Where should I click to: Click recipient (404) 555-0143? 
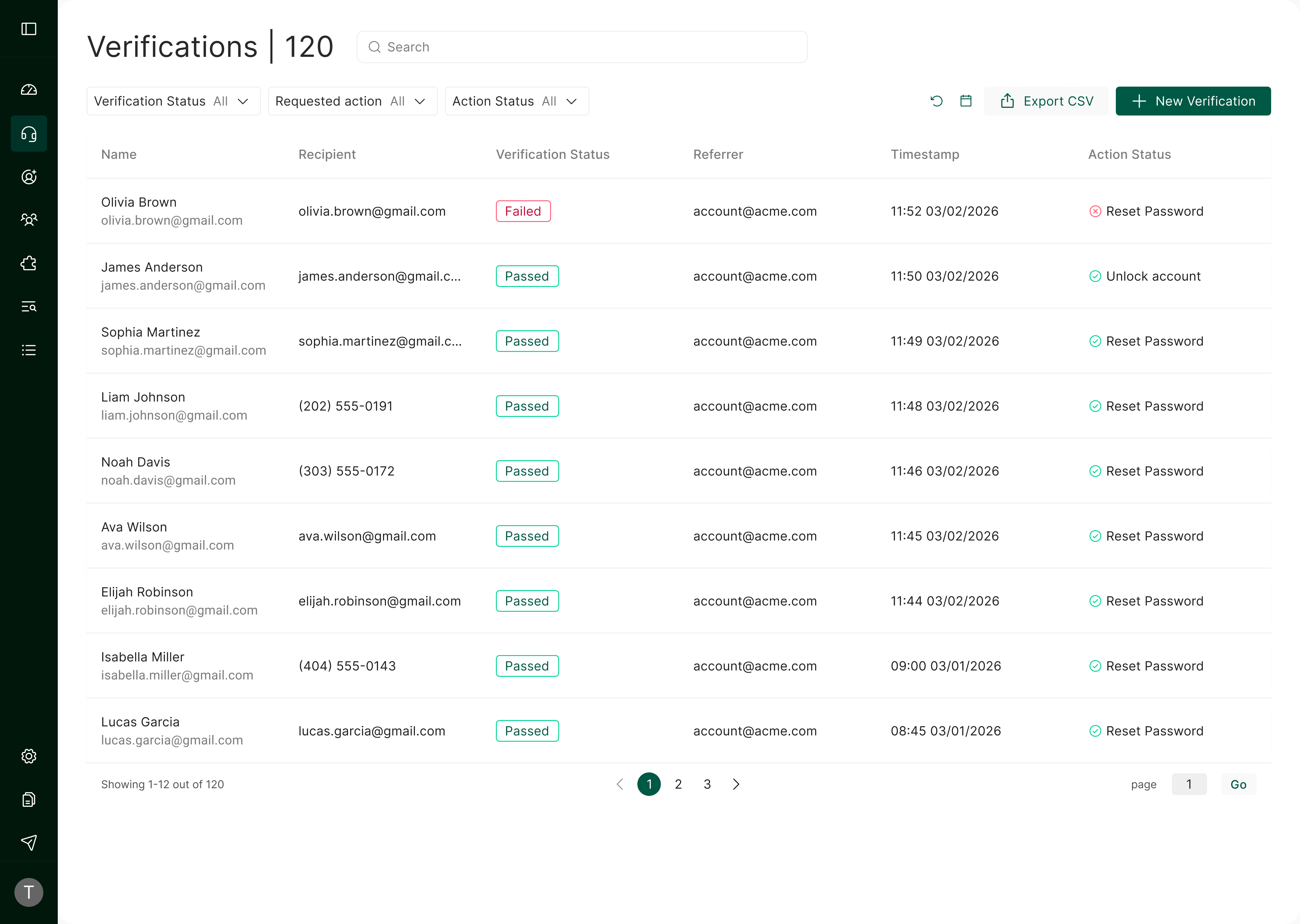coord(347,666)
